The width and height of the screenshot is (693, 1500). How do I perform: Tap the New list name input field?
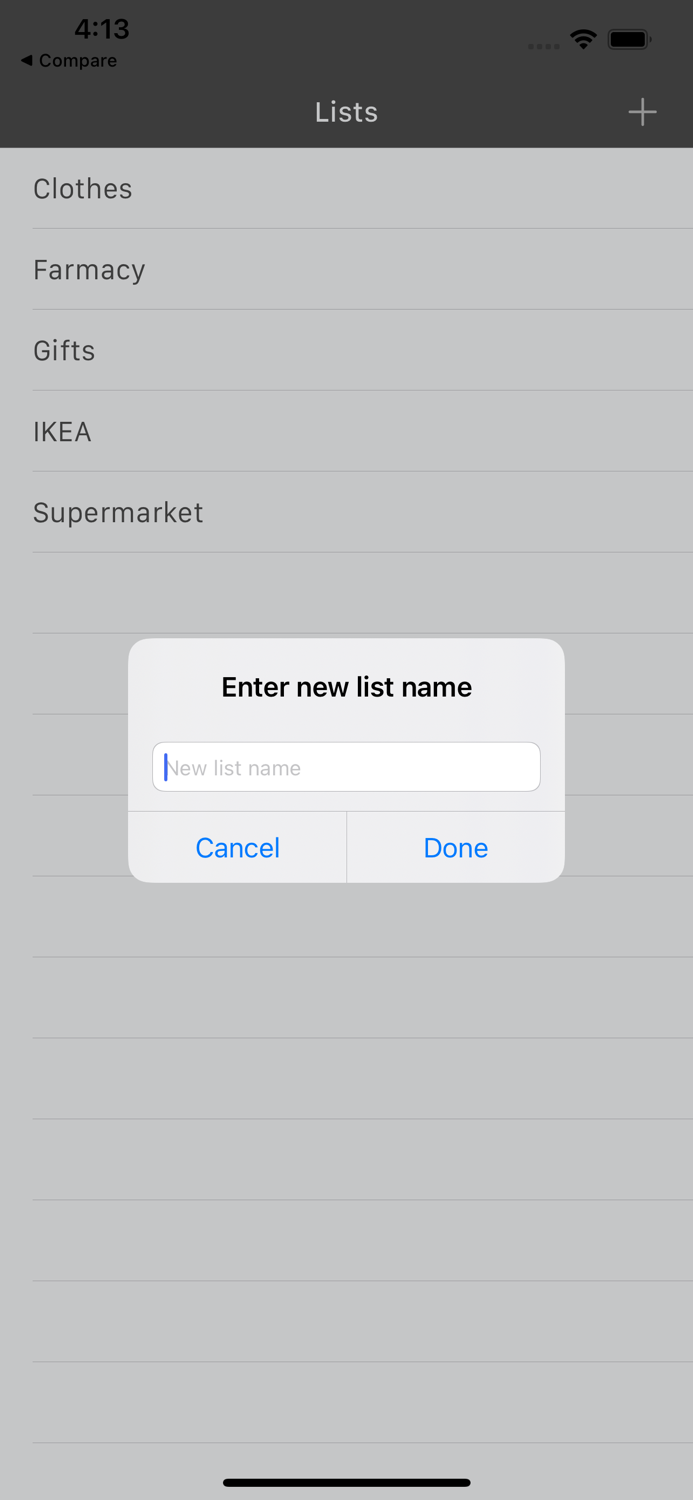(x=346, y=766)
